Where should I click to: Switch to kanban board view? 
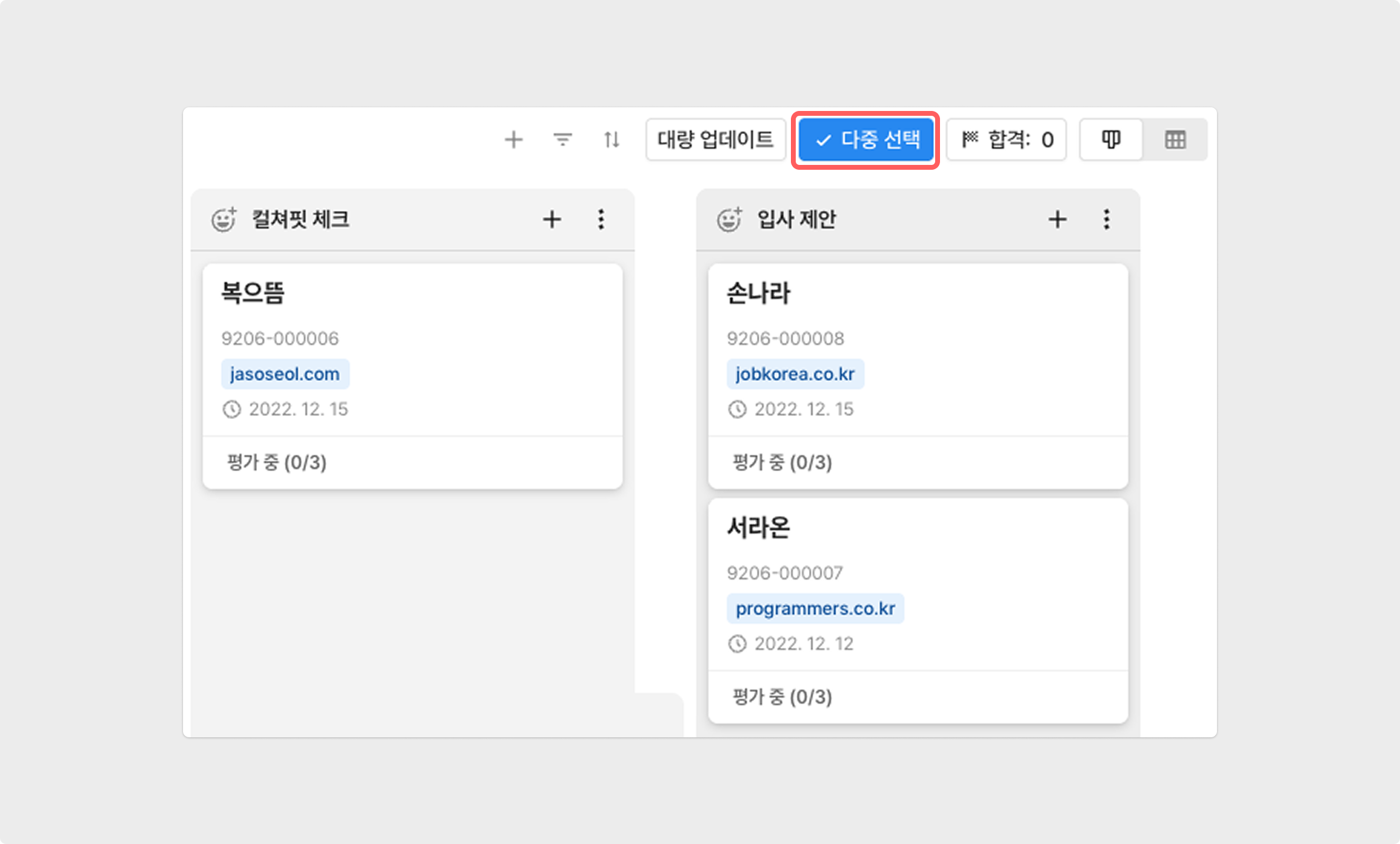click(1111, 140)
